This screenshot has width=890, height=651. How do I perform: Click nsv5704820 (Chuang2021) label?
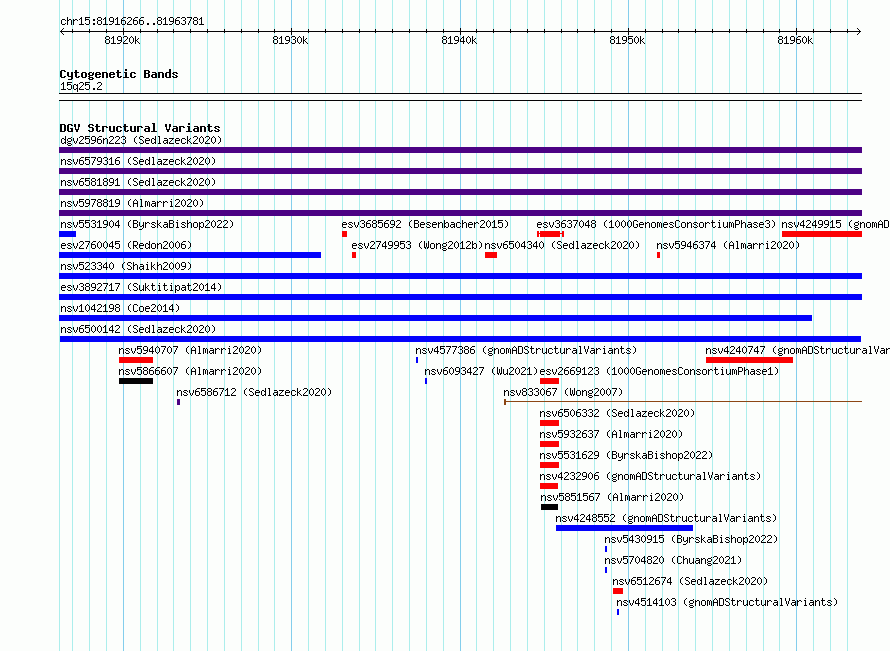click(x=673, y=560)
